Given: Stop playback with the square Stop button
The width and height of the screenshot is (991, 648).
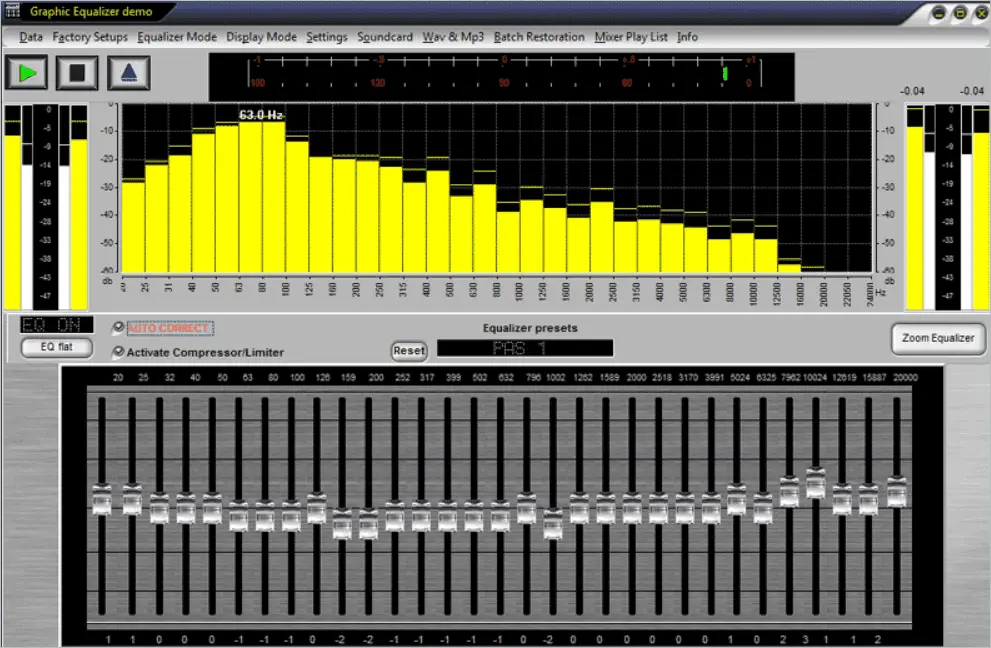Looking at the screenshot, I should coord(77,73).
